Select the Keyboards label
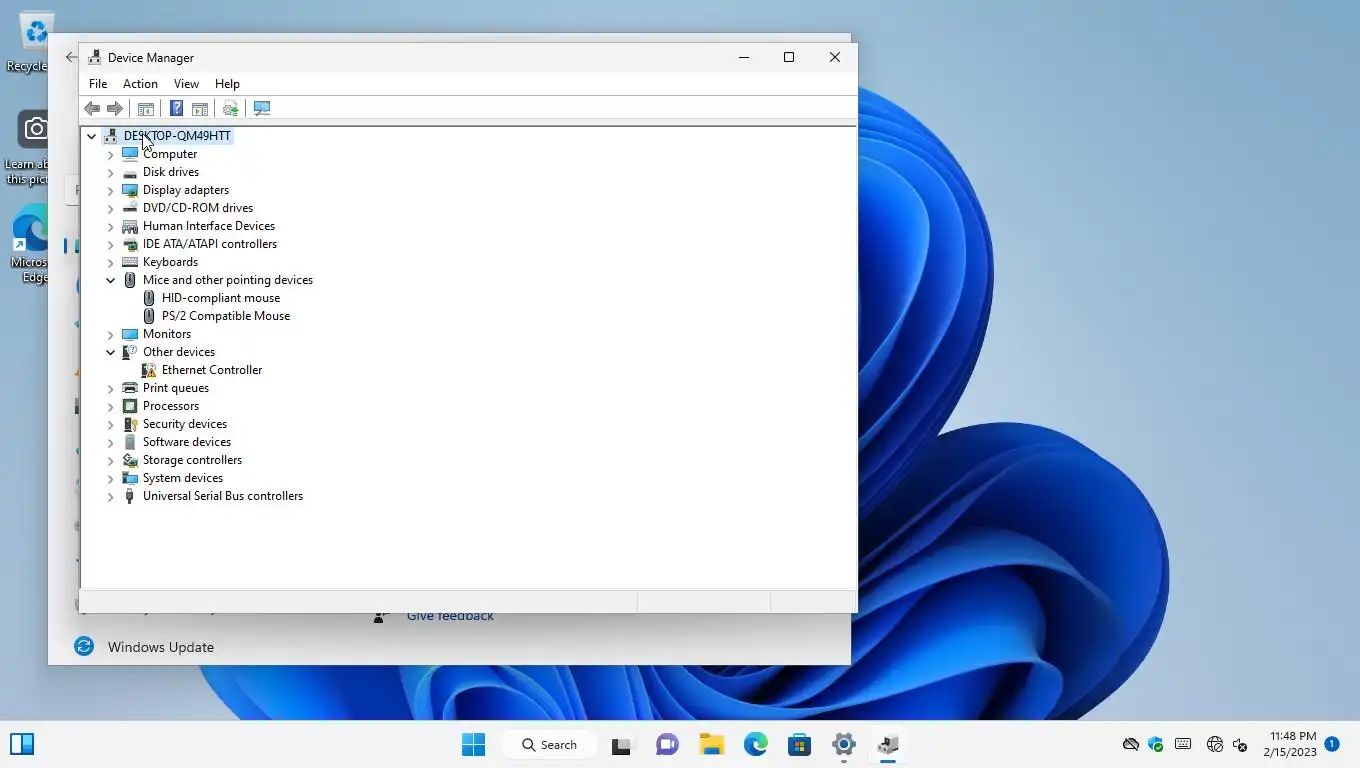 [170, 262]
